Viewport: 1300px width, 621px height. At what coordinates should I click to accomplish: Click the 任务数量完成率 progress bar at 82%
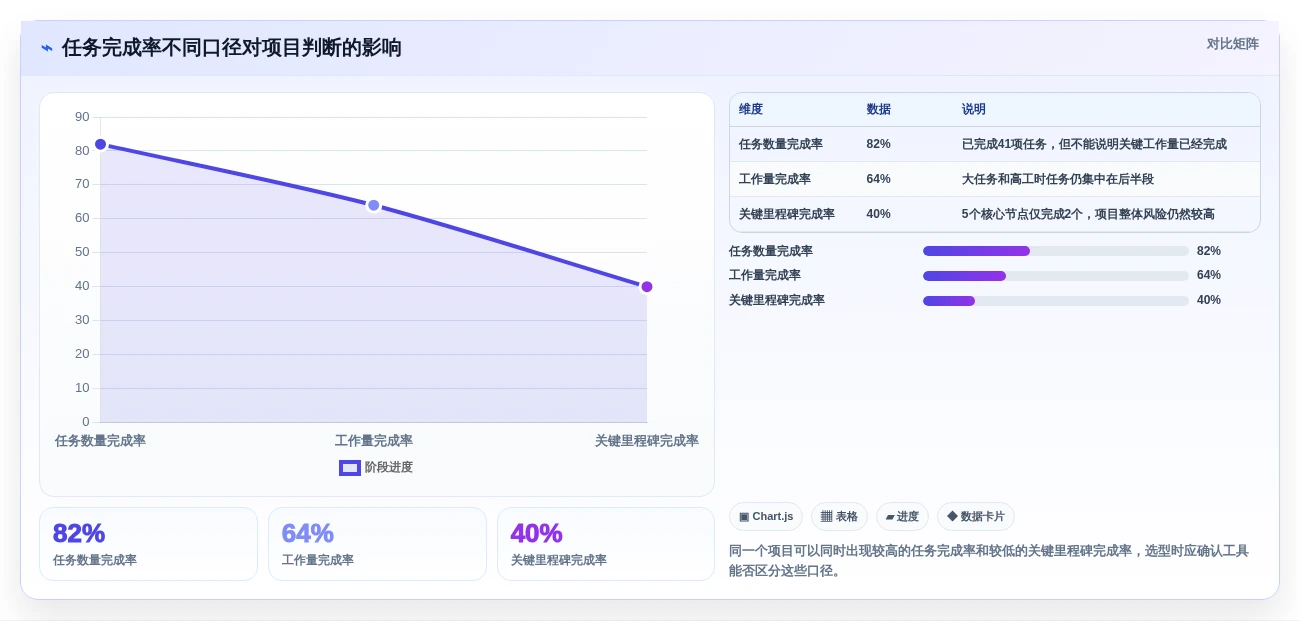[1056, 251]
